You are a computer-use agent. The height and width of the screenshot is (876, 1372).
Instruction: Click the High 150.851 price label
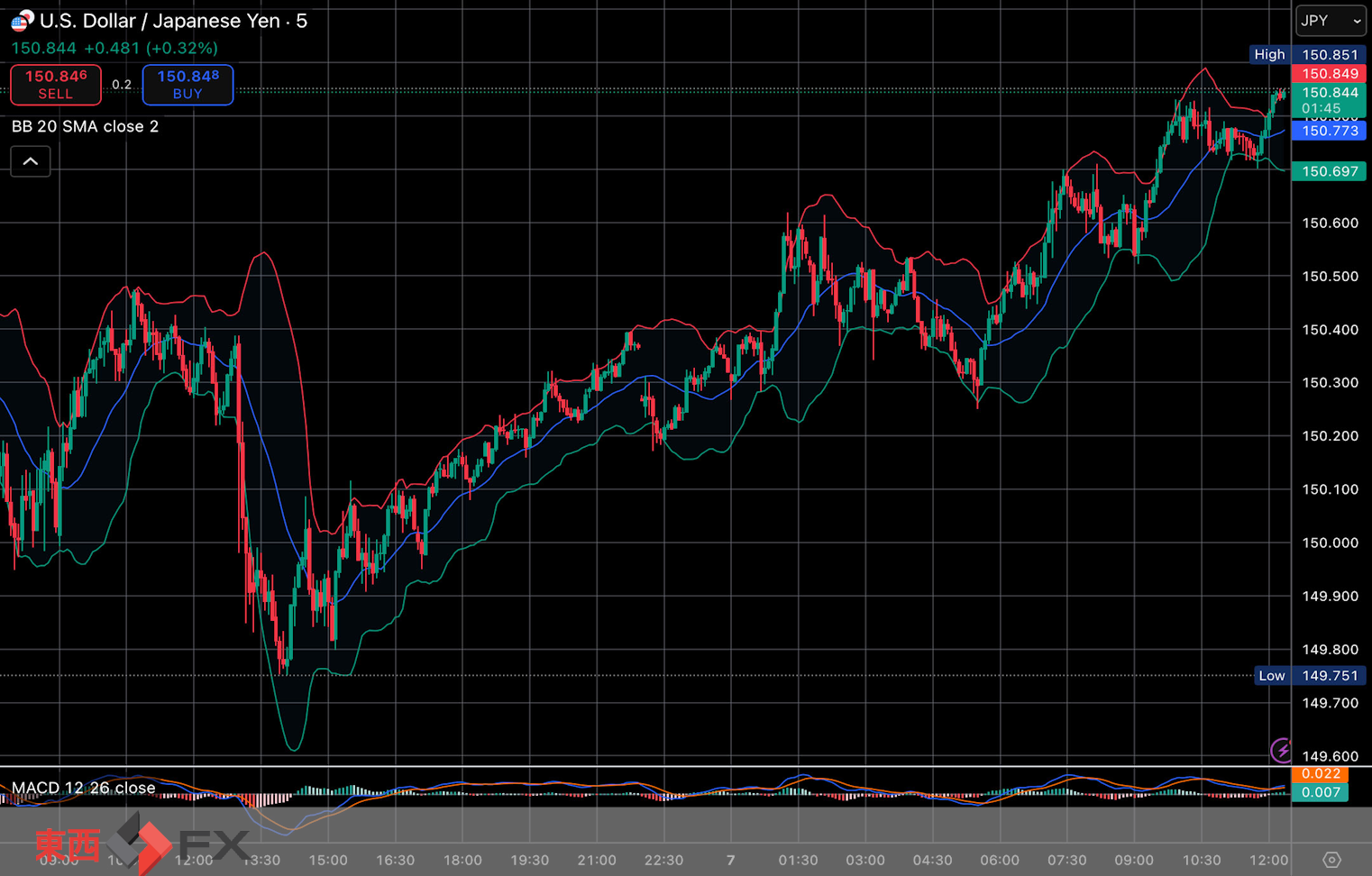point(1309,55)
